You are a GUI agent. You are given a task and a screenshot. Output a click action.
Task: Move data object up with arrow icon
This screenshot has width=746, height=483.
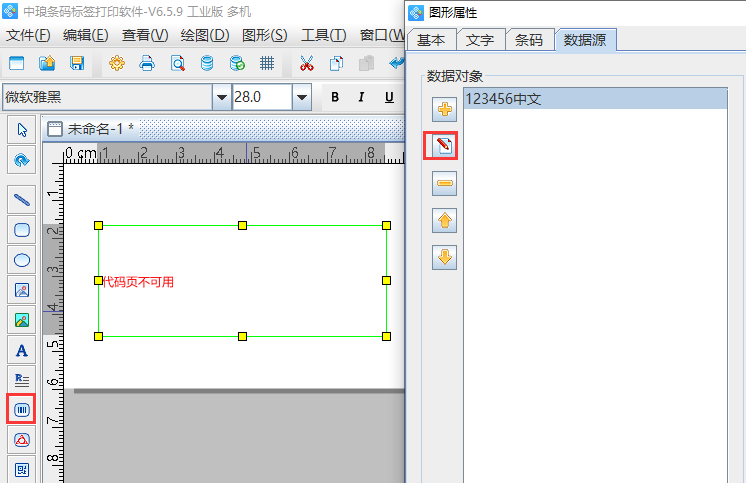pyautogui.click(x=445, y=220)
